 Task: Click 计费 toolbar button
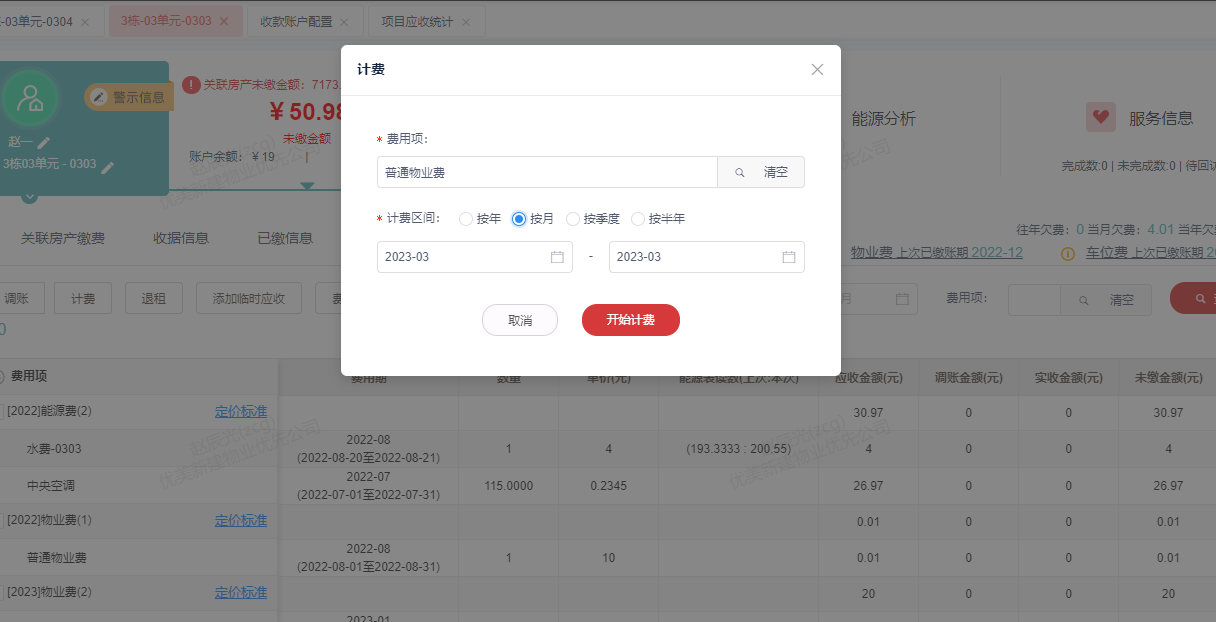coord(83,299)
